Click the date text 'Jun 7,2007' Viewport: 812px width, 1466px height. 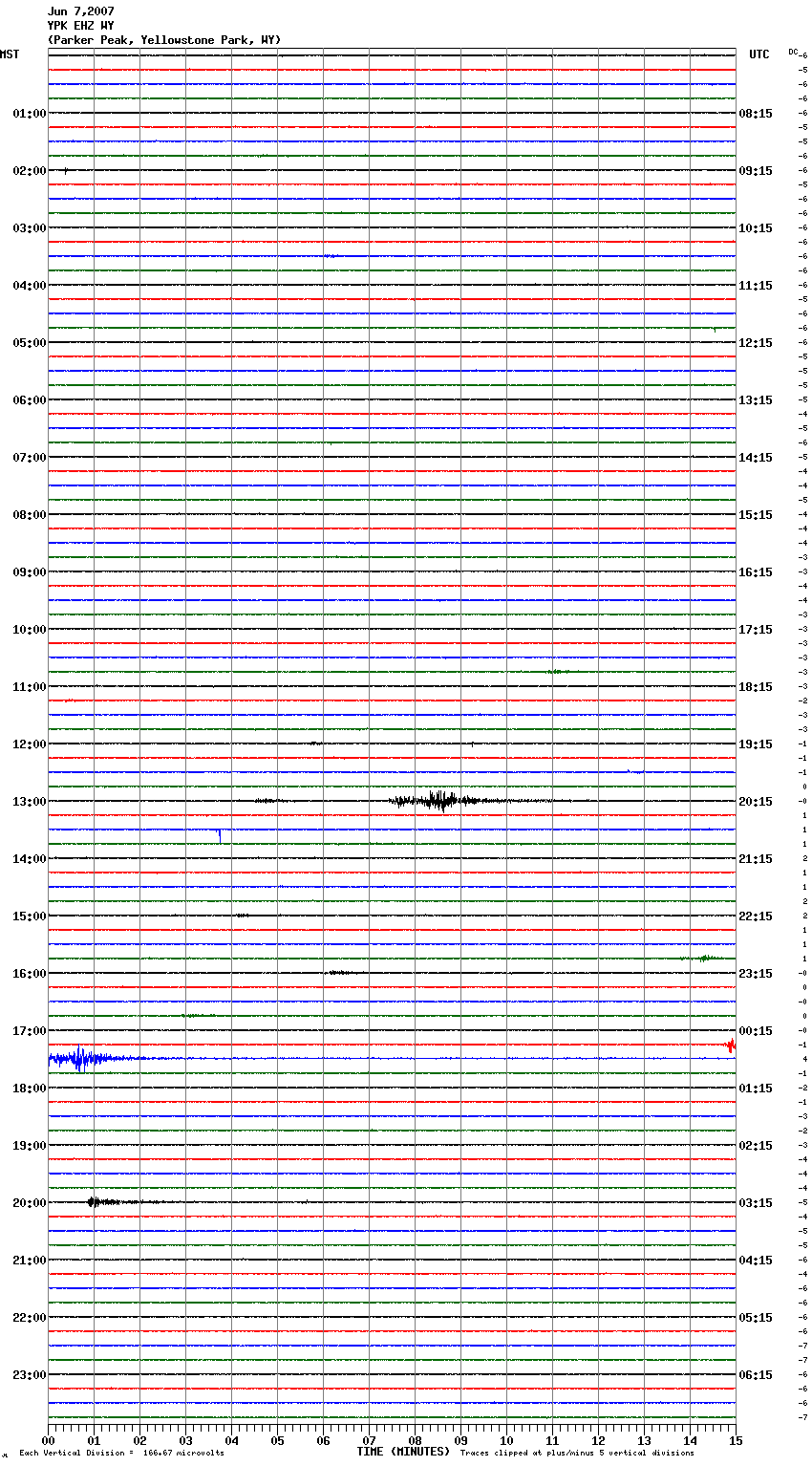(80, 11)
